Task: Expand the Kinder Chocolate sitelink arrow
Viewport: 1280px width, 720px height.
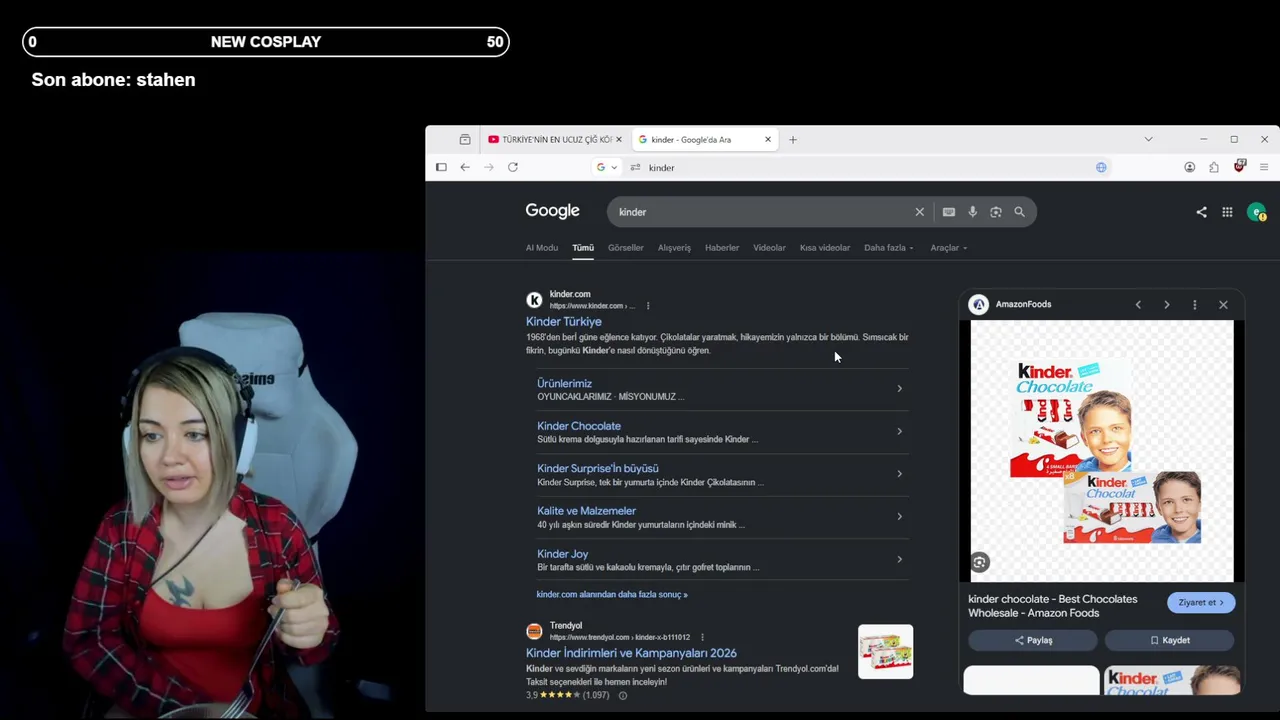Action: (x=899, y=432)
